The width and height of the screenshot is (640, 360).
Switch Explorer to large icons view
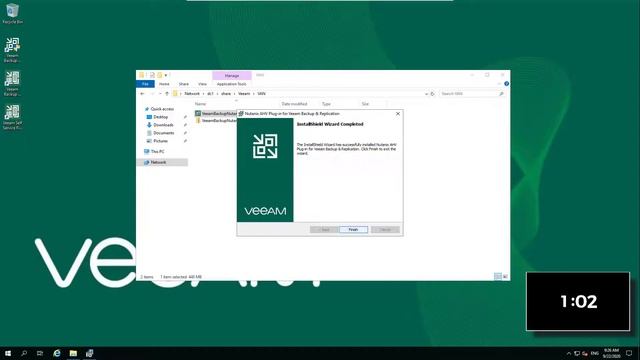point(505,277)
